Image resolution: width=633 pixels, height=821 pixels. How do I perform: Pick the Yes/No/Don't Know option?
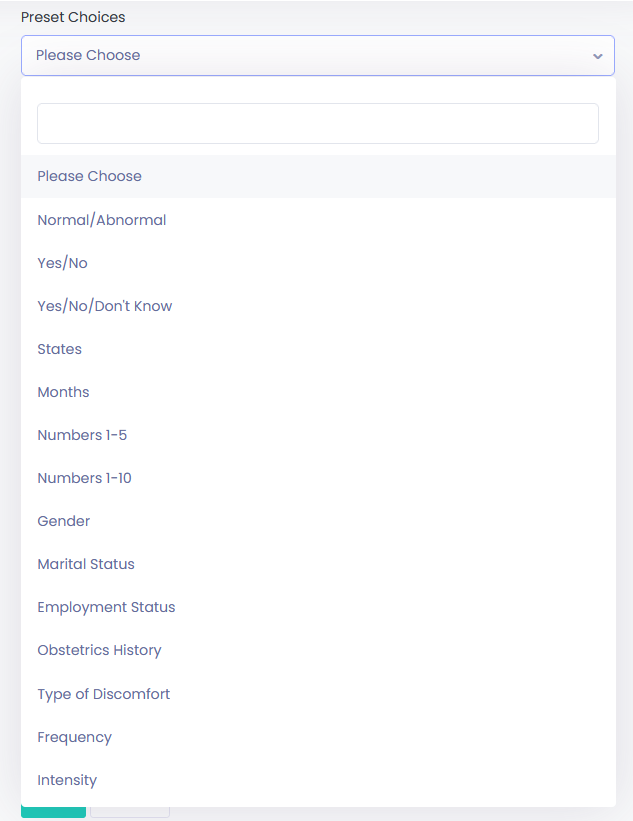click(x=318, y=306)
